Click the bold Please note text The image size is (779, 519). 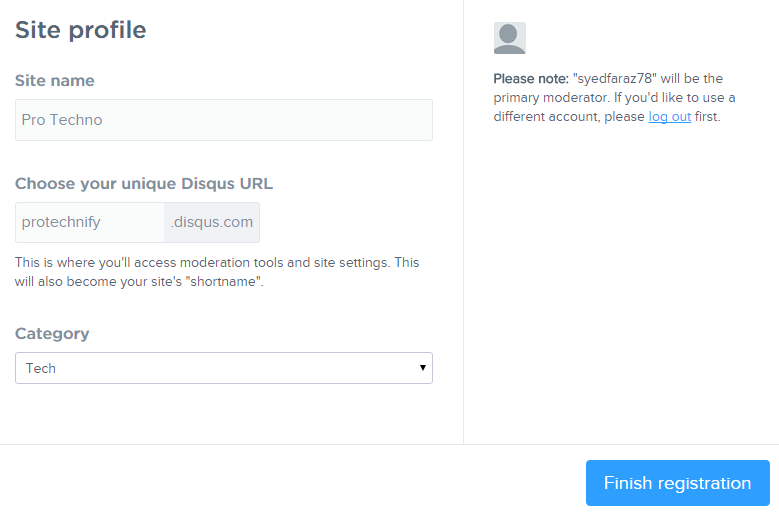531,78
